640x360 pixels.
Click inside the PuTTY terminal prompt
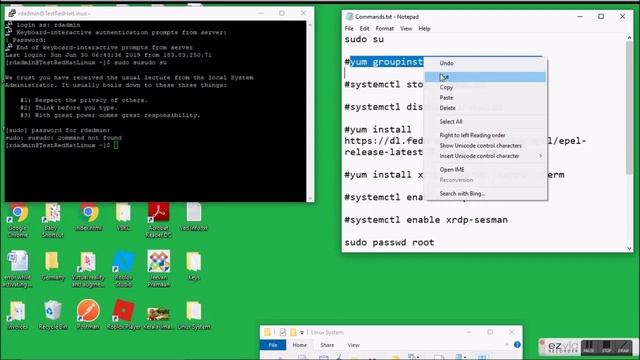[116, 145]
